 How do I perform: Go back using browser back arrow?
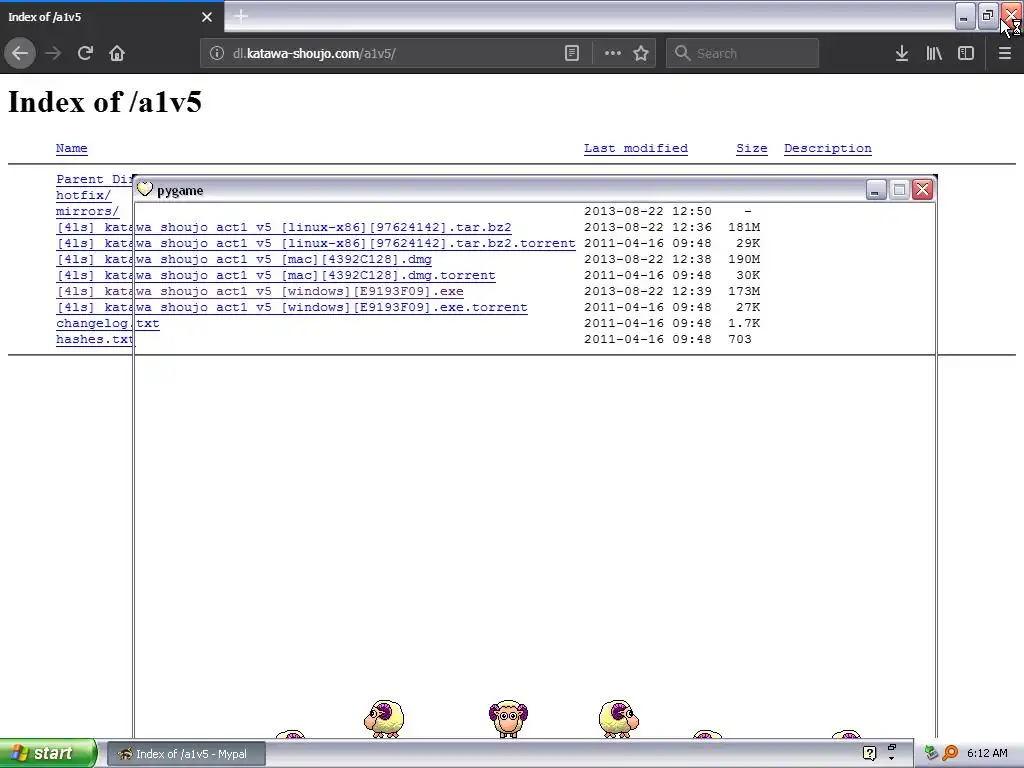(20, 53)
